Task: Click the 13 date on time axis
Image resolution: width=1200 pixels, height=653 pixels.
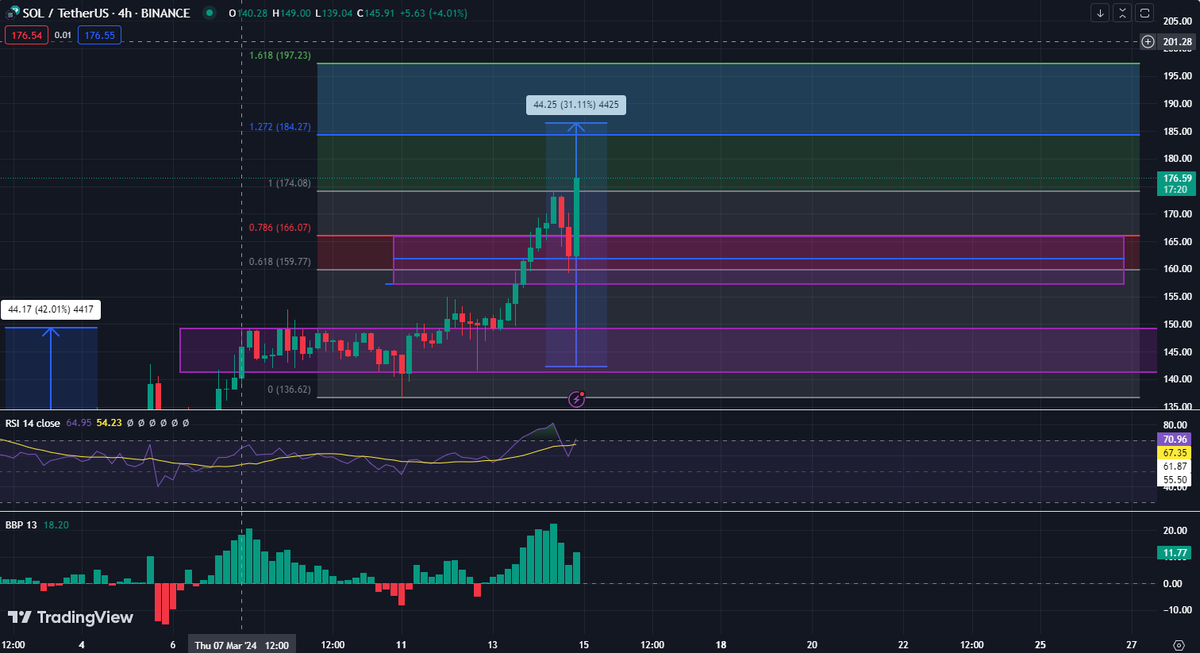Action: point(492,645)
